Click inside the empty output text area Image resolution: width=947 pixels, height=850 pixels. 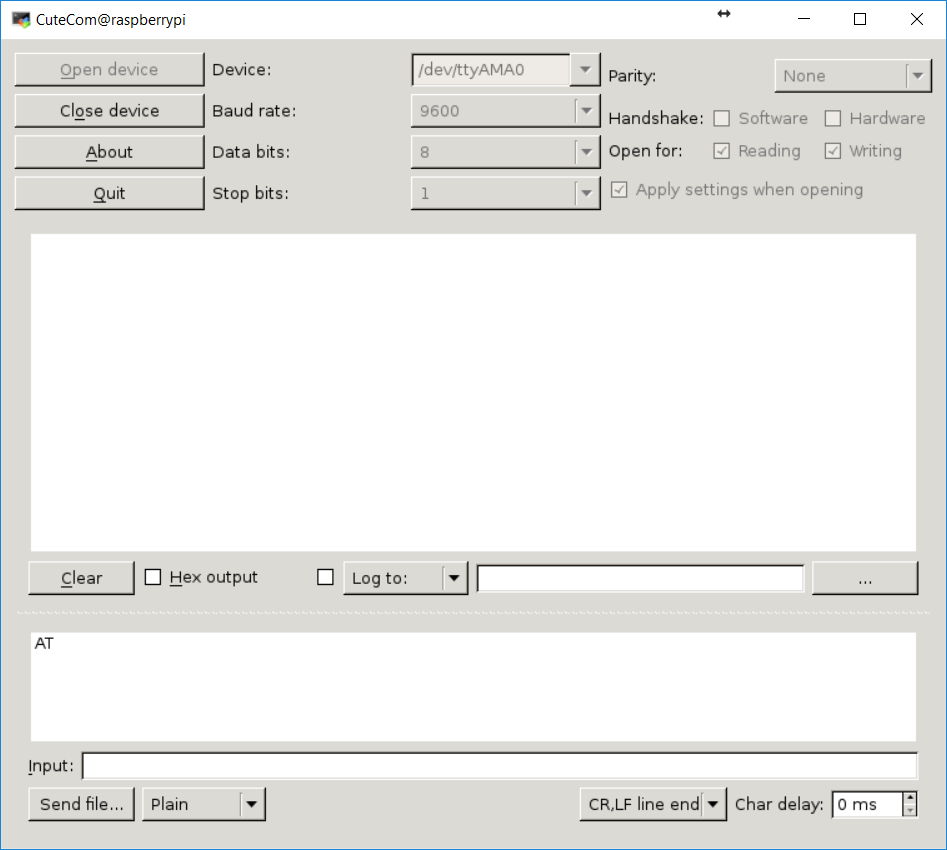(474, 393)
